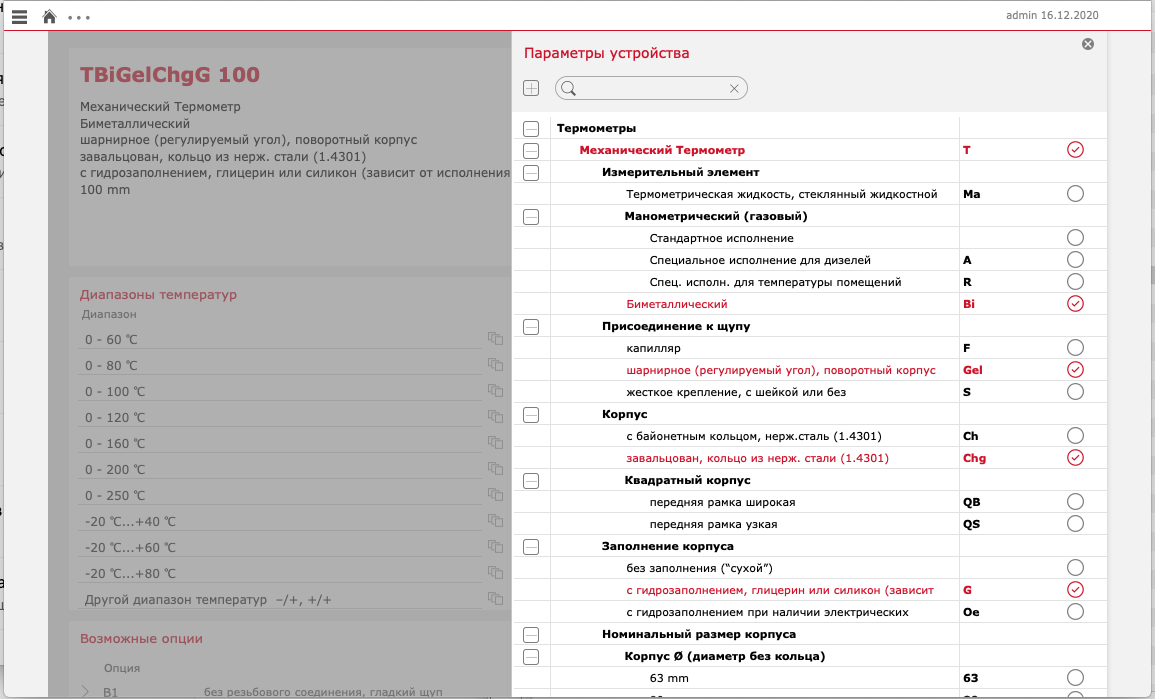Copy the -20 ℃...+60 ℃ range
1155x699 pixels.
[495, 547]
